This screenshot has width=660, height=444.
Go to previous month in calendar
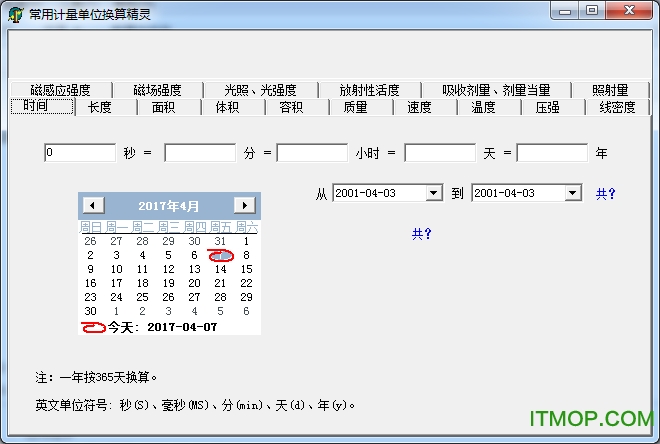point(93,205)
